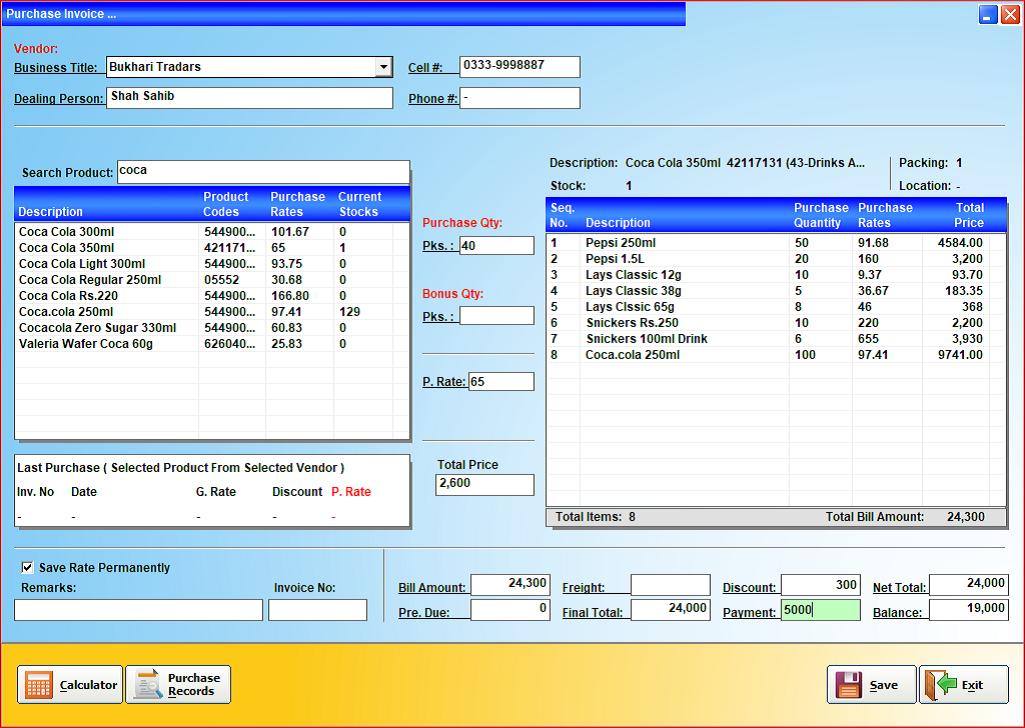Click the Purchase Quantity column header

821,215
